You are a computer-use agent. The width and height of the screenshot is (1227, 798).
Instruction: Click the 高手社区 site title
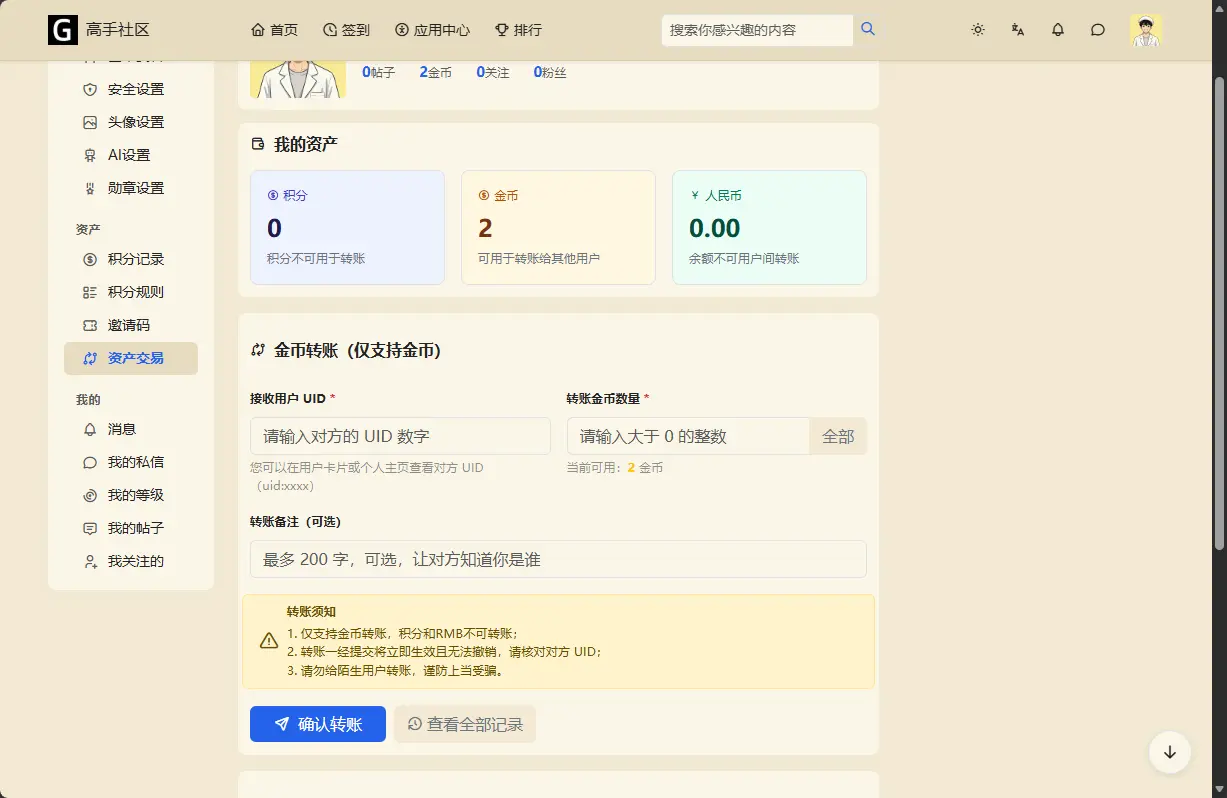117,30
